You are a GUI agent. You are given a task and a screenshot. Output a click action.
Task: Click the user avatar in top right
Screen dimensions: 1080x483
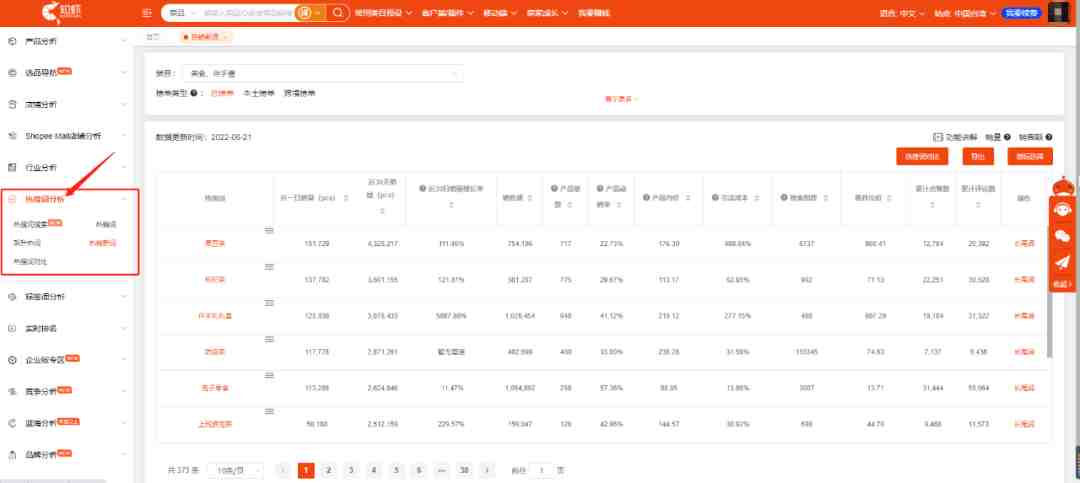click(1060, 13)
